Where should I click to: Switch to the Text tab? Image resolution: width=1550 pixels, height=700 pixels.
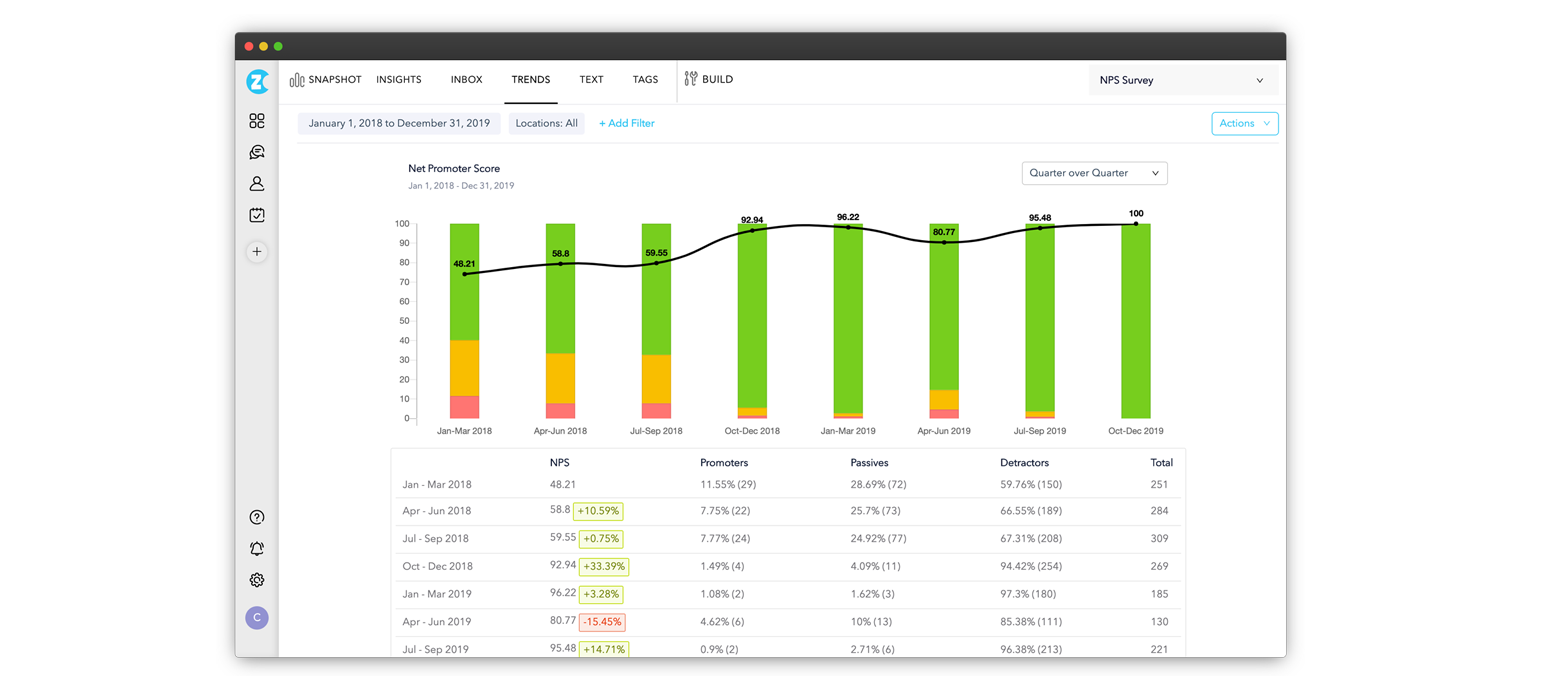click(591, 80)
